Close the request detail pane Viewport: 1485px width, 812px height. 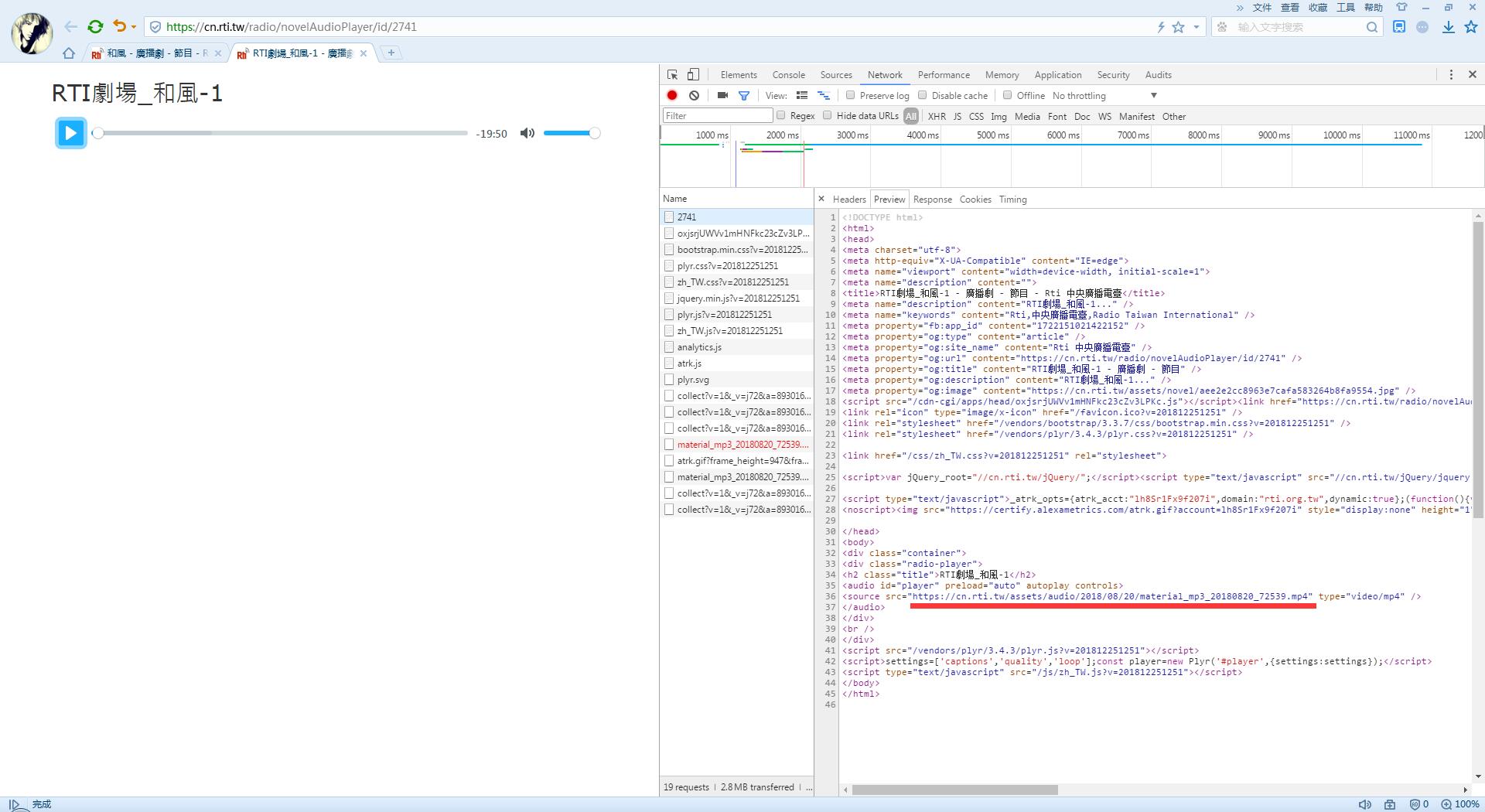[821, 199]
